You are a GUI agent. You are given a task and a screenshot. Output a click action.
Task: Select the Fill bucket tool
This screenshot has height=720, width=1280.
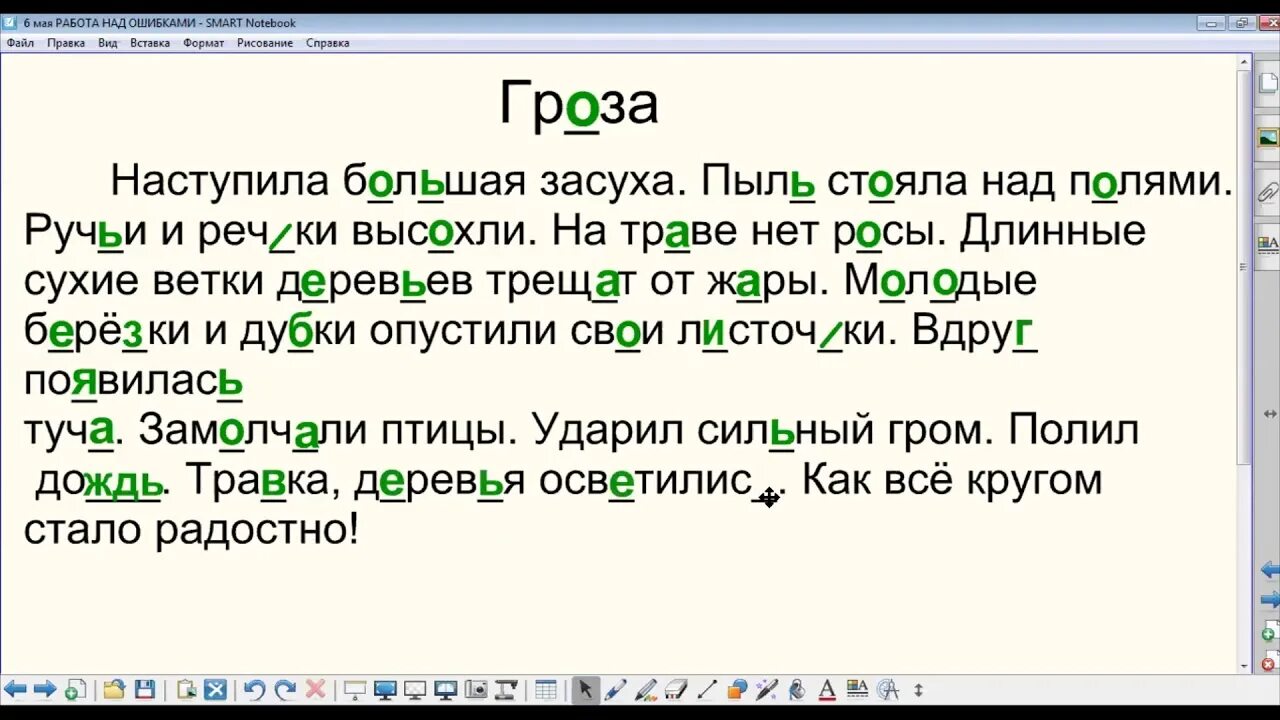[x=797, y=689]
